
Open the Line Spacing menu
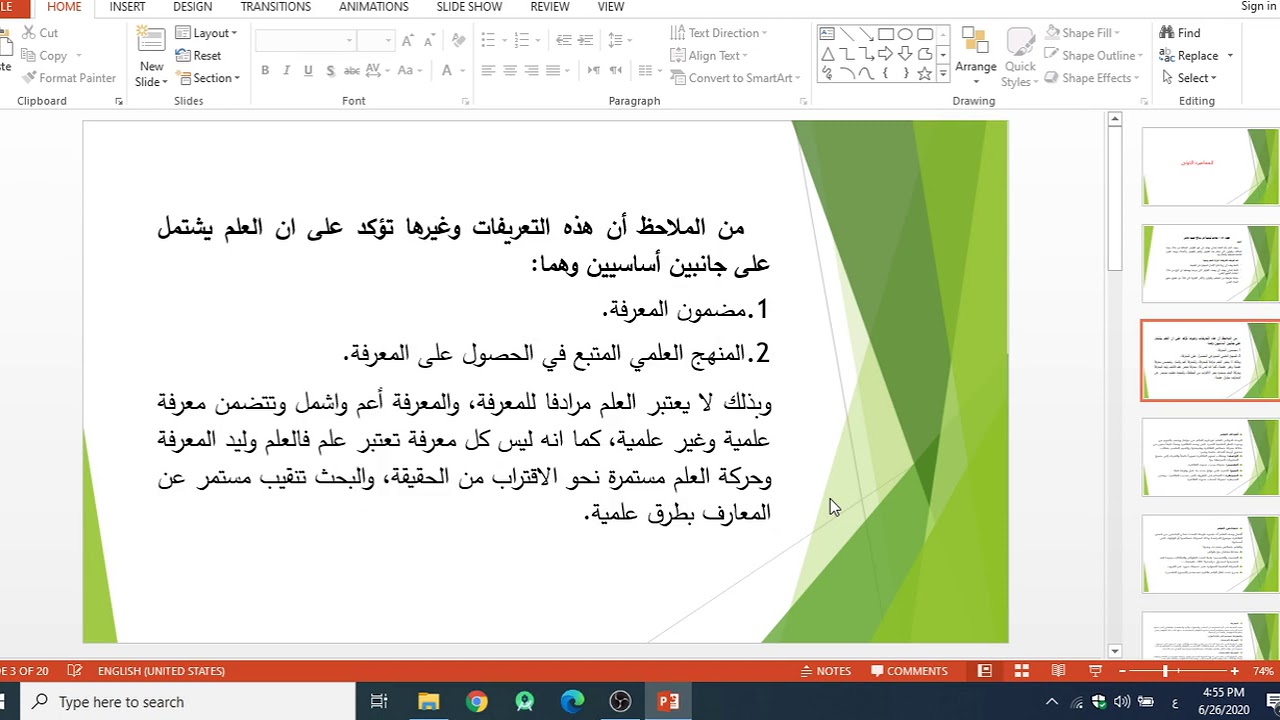pyautogui.click(x=620, y=41)
